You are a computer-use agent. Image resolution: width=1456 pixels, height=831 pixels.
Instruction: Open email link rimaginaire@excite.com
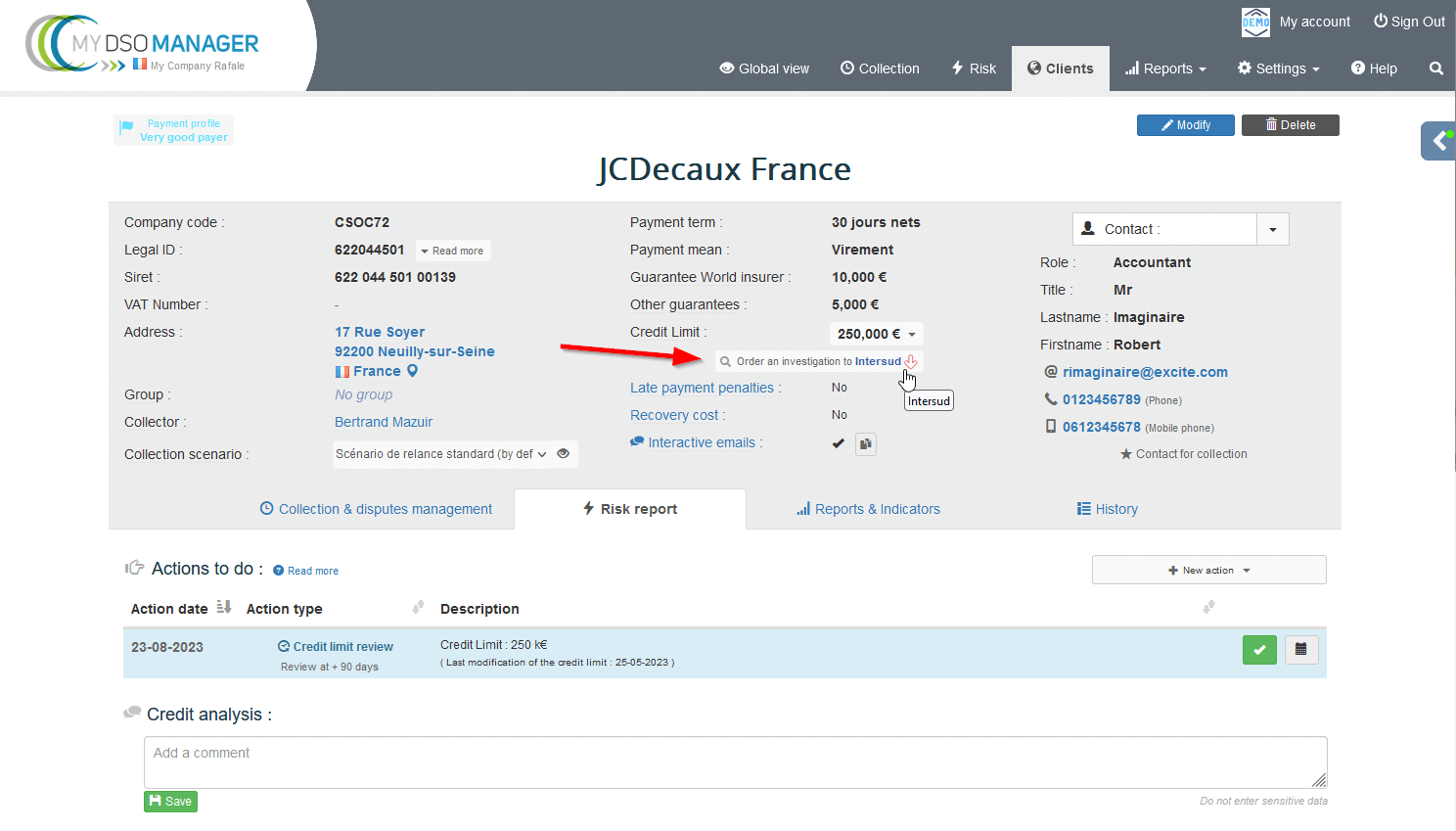1145,372
